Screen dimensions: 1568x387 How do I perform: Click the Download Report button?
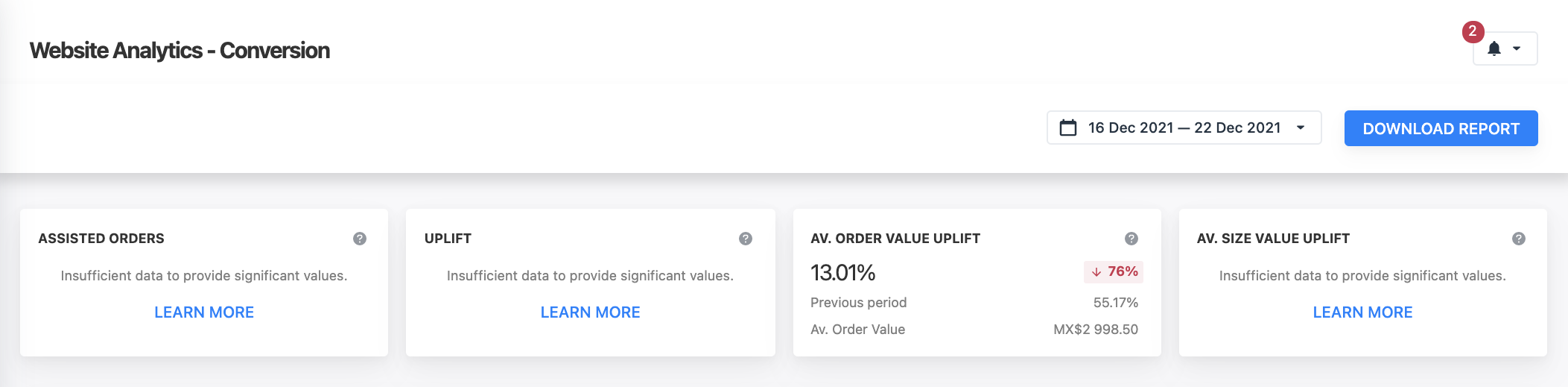tap(1441, 128)
